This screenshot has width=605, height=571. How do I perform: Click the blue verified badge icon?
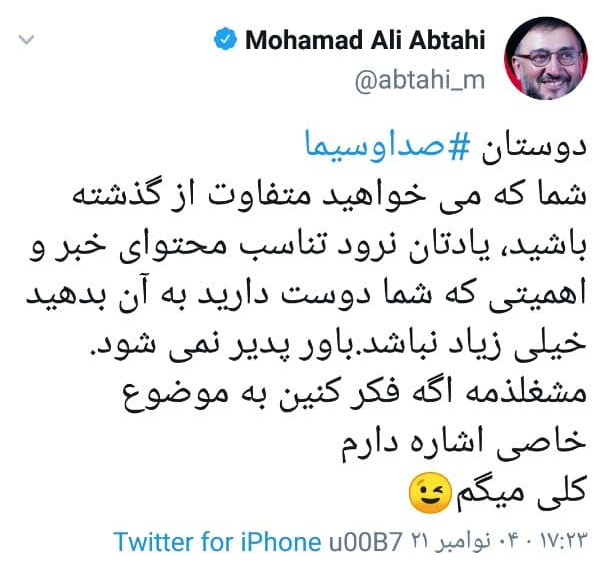[x=225, y=39]
